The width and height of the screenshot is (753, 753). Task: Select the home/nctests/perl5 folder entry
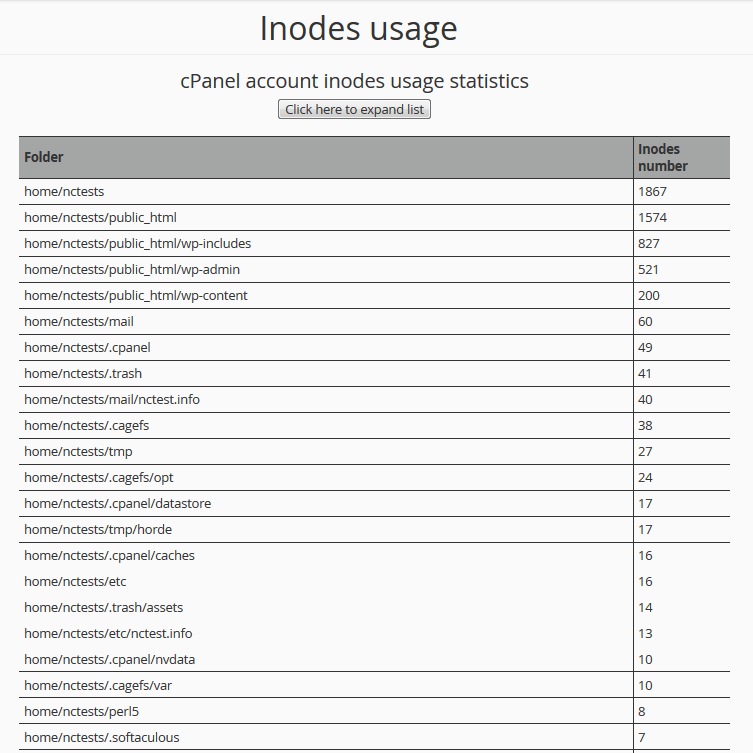[x=375, y=711]
